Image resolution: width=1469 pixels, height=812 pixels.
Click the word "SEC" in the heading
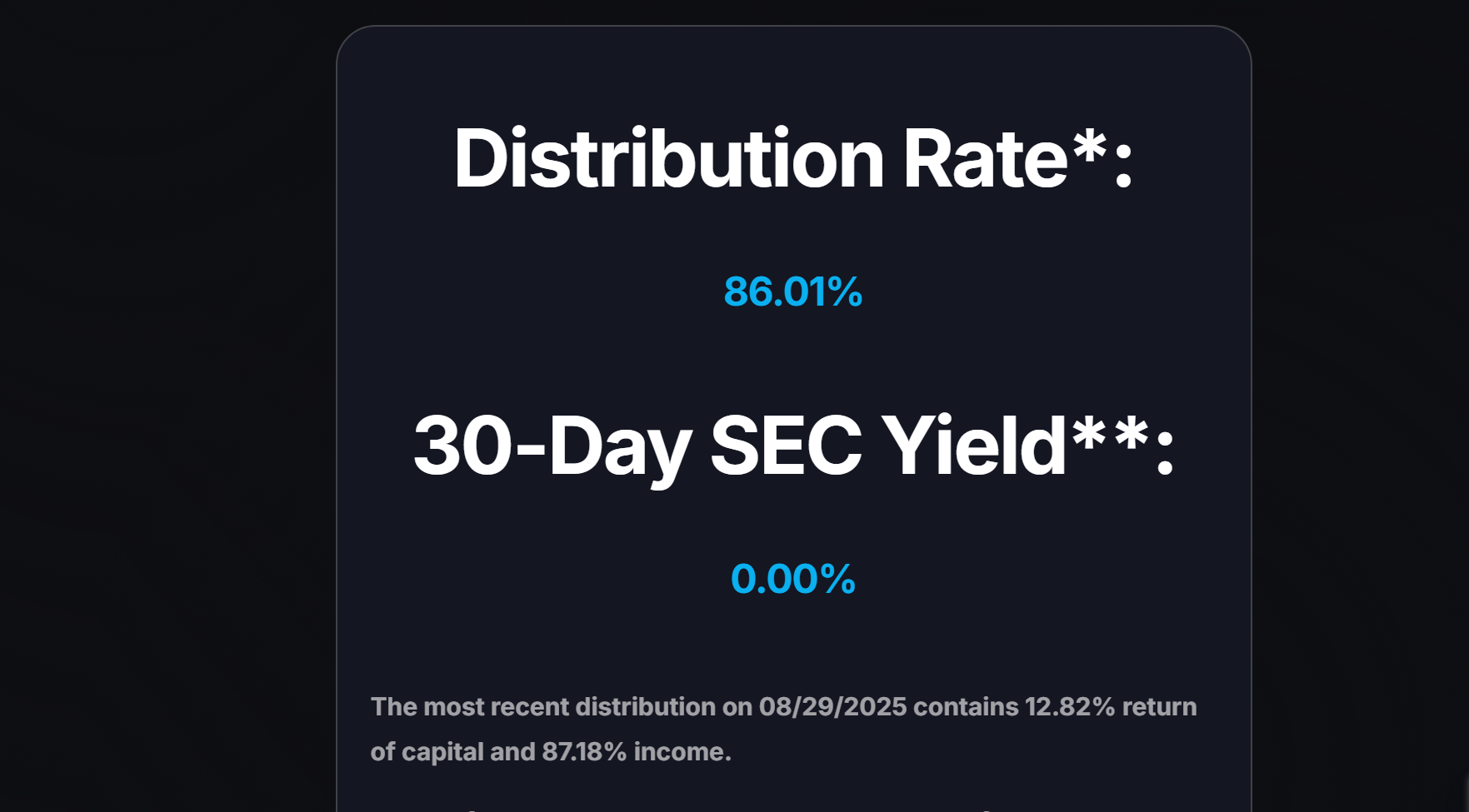tap(786, 446)
